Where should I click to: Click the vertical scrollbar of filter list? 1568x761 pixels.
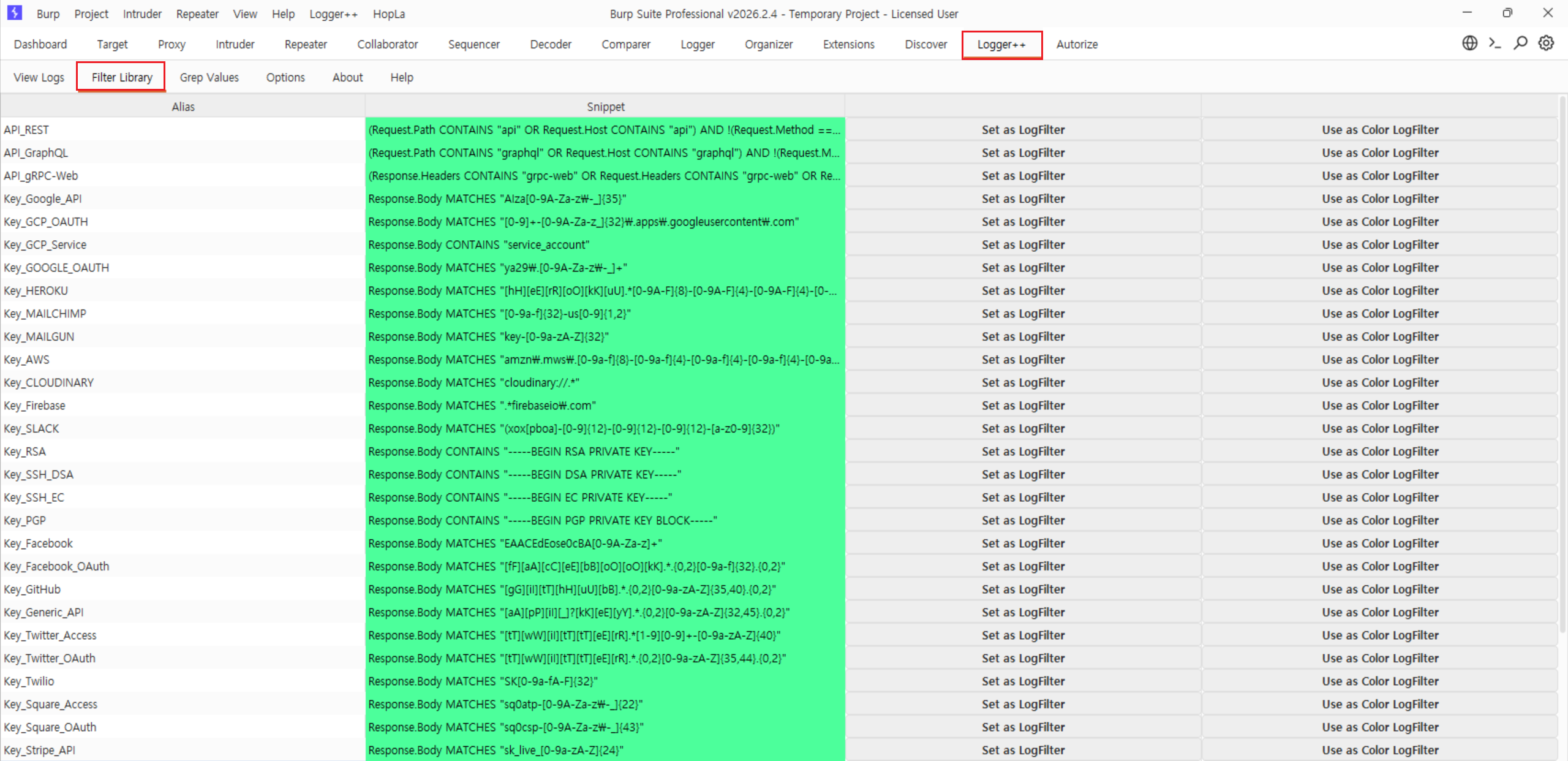click(1562, 365)
